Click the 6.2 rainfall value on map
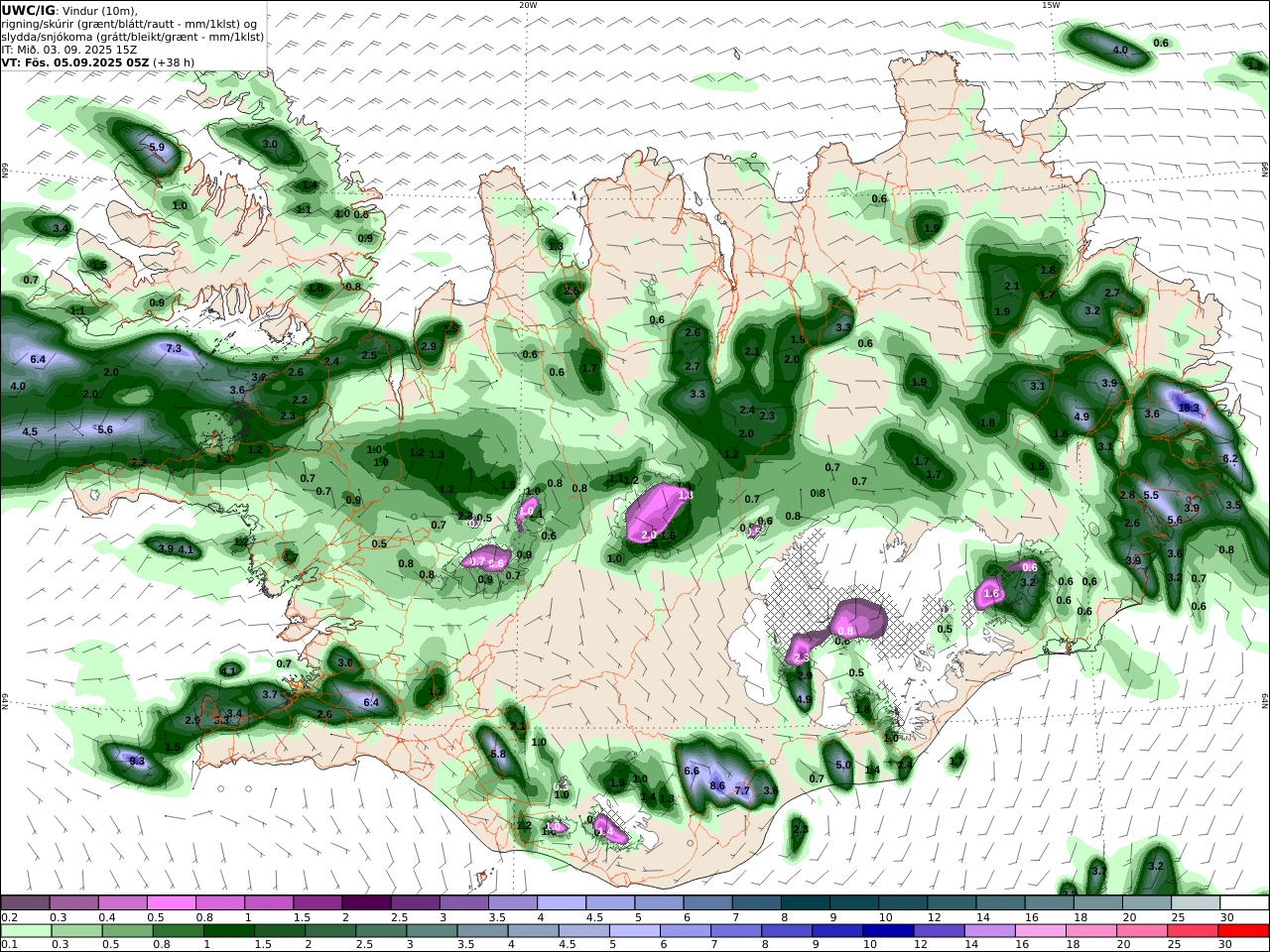The height and width of the screenshot is (952, 1270). pyautogui.click(x=1231, y=458)
